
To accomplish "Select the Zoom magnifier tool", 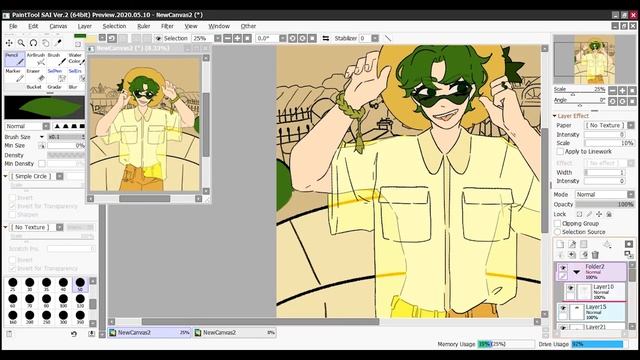I will 21,42.
